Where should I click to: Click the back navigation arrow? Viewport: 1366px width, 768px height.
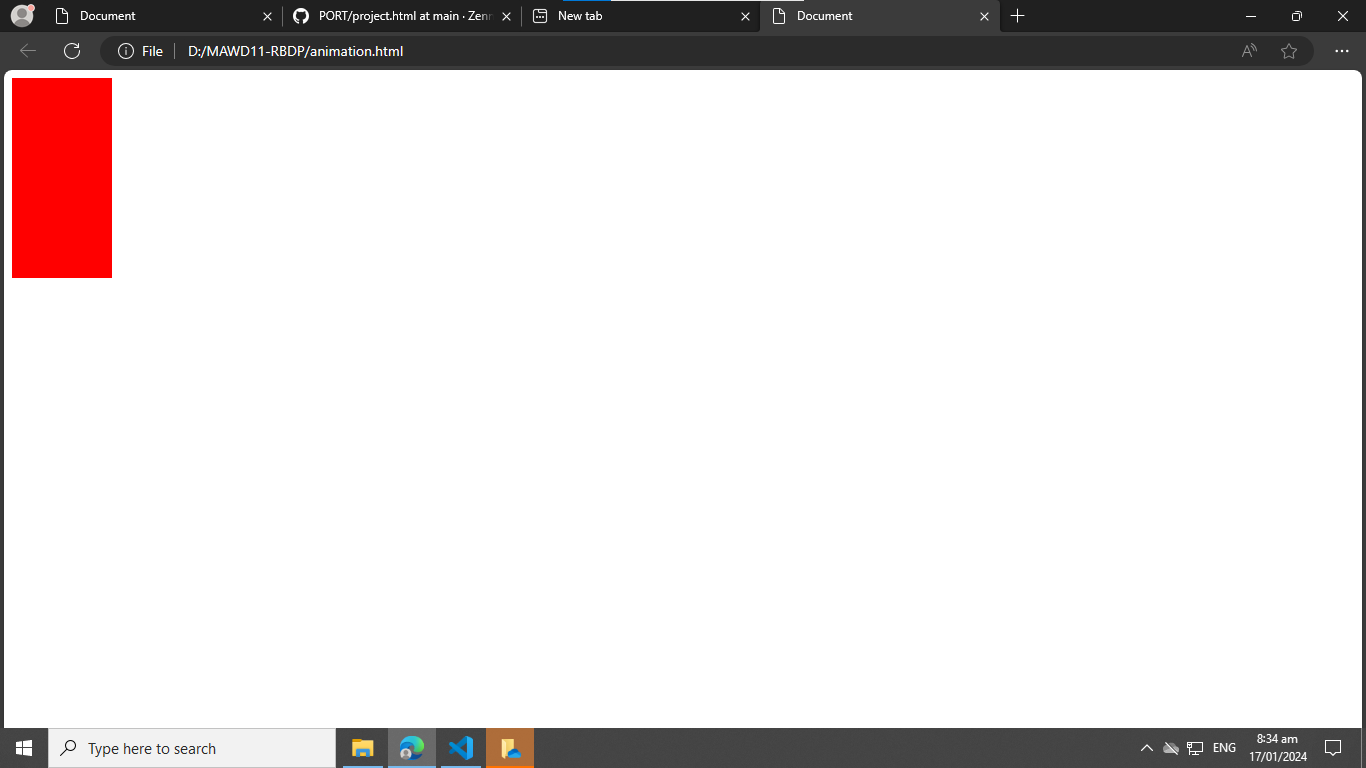[x=28, y=51]
